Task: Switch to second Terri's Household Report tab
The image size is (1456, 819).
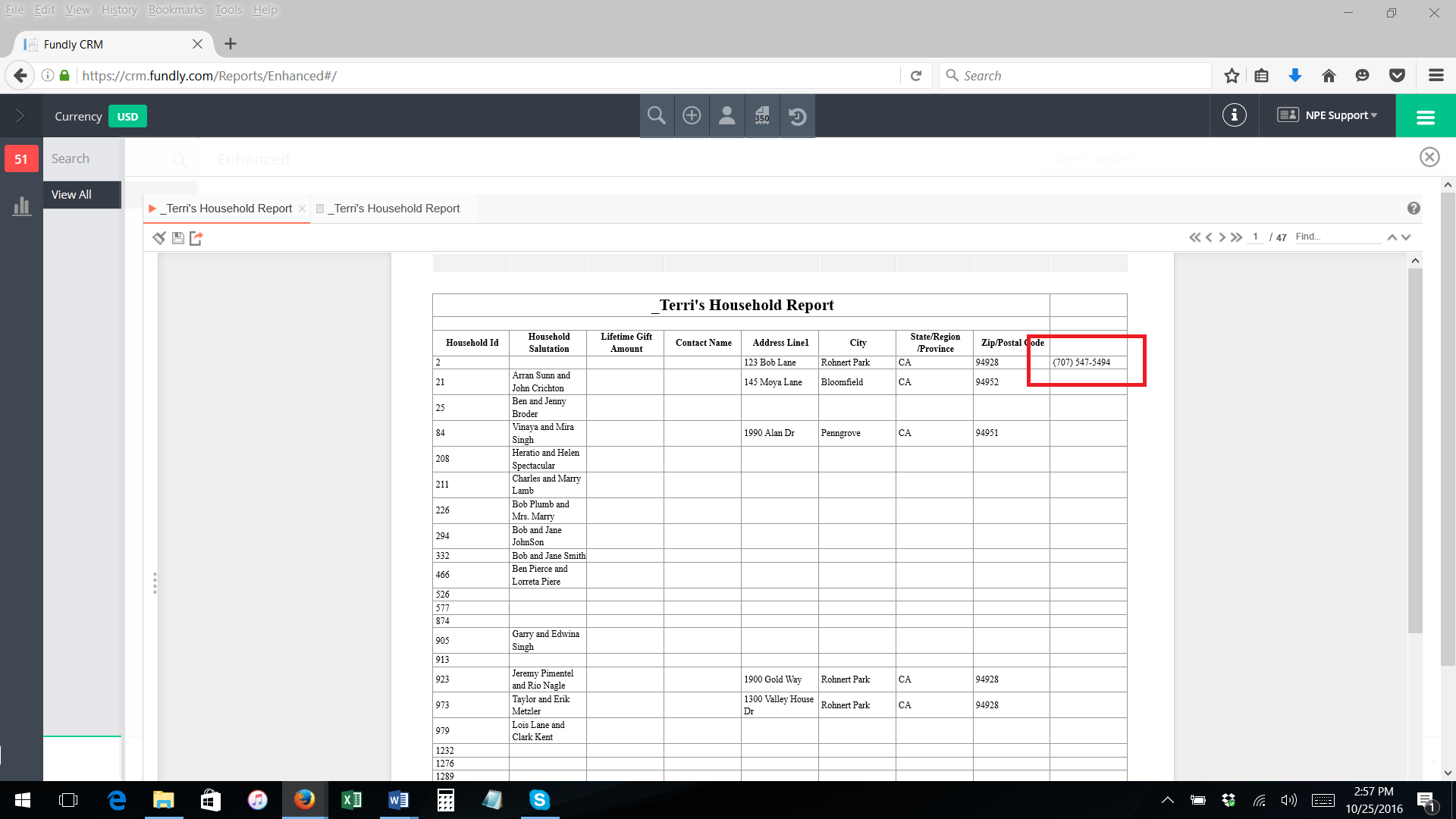Action: point(396,209)
